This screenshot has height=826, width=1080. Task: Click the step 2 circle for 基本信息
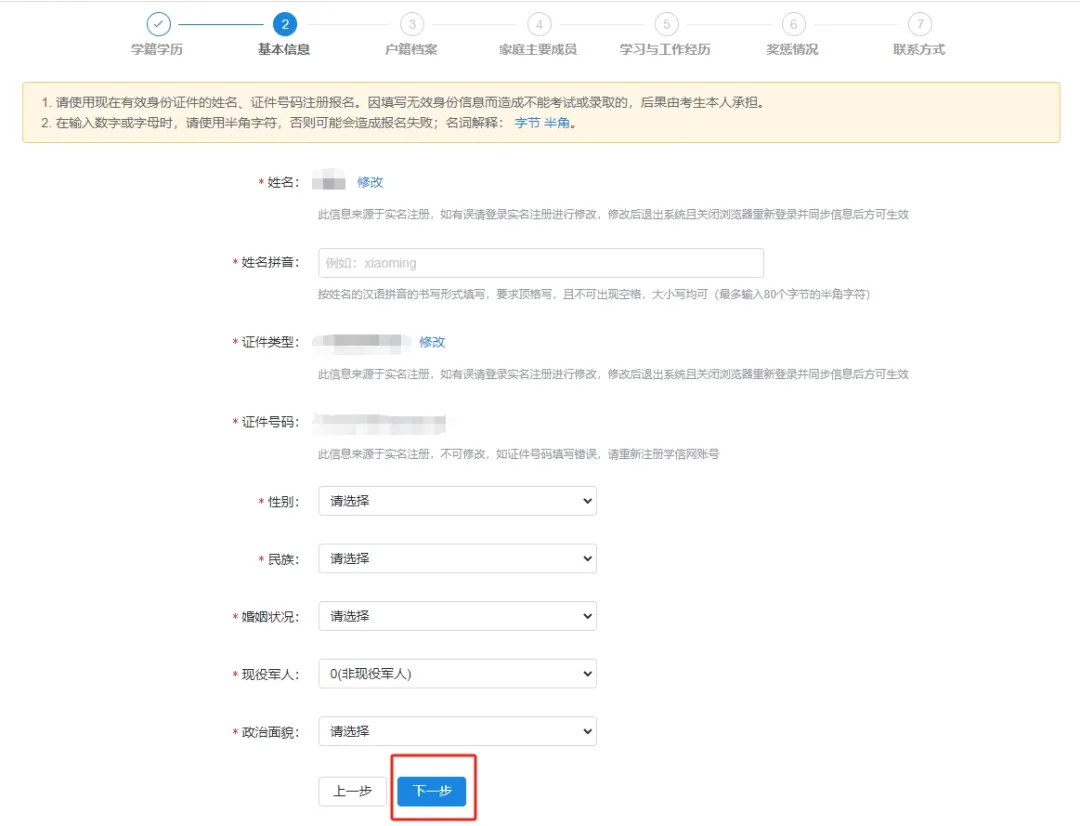[x=285, y=24]
